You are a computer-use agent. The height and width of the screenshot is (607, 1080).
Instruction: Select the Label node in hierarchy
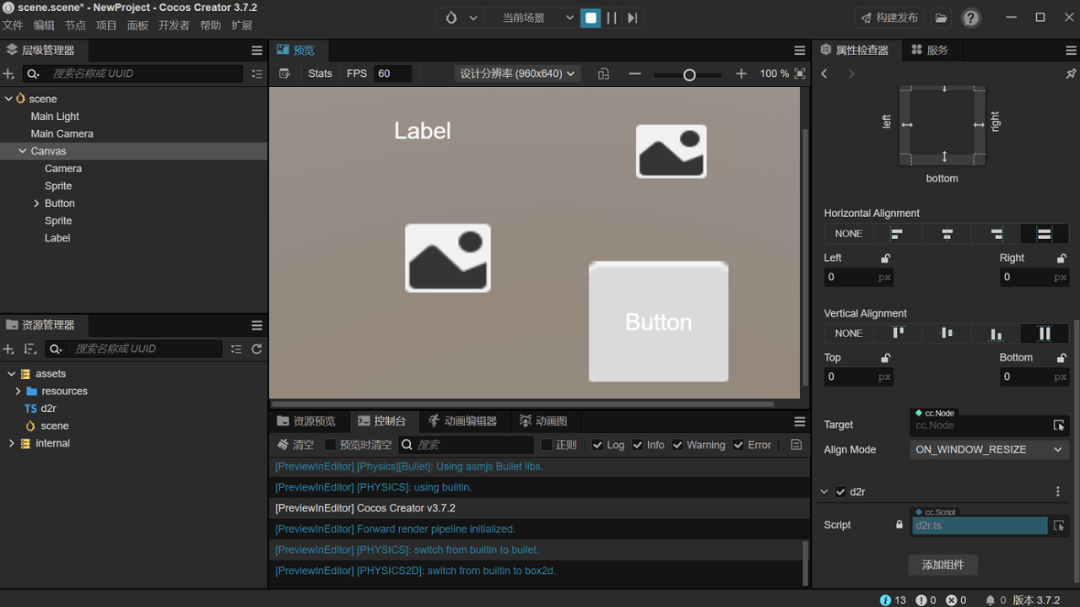[57, 238]
